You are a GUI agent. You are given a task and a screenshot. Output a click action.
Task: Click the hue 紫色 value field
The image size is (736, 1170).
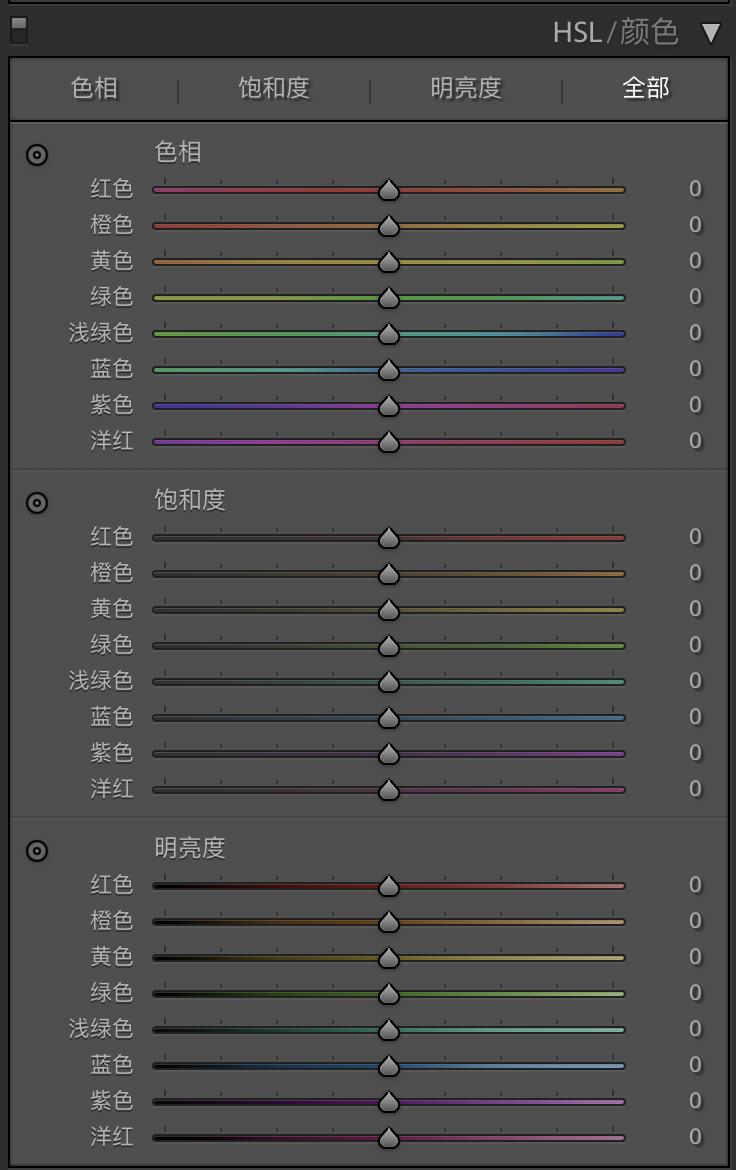[694, 405]
